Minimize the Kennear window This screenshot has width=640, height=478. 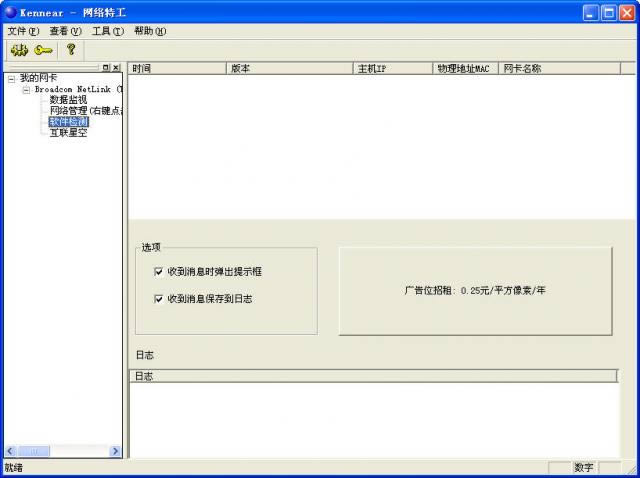pyautogui.click(x=591, y=13)
